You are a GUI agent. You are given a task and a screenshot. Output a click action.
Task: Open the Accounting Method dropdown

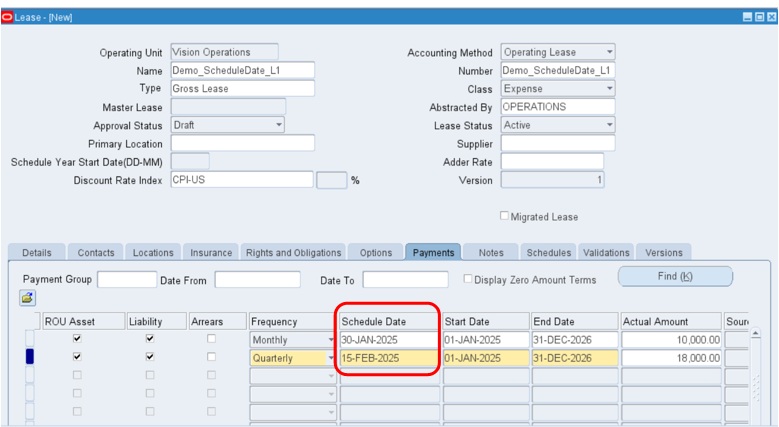click(x=609, y=52)
